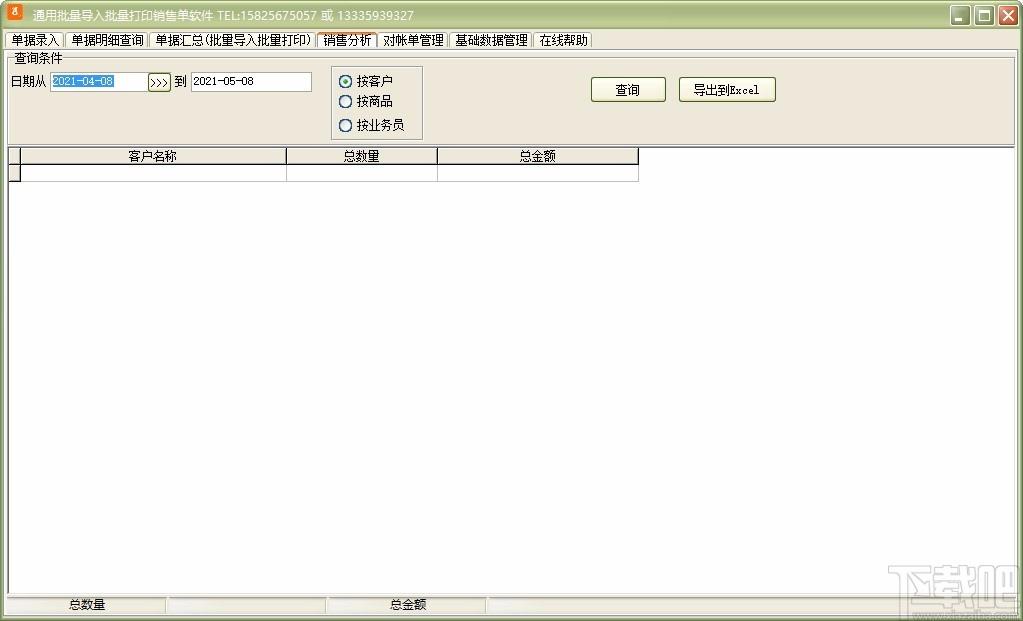Click the 查询 button

click(628, 90)
